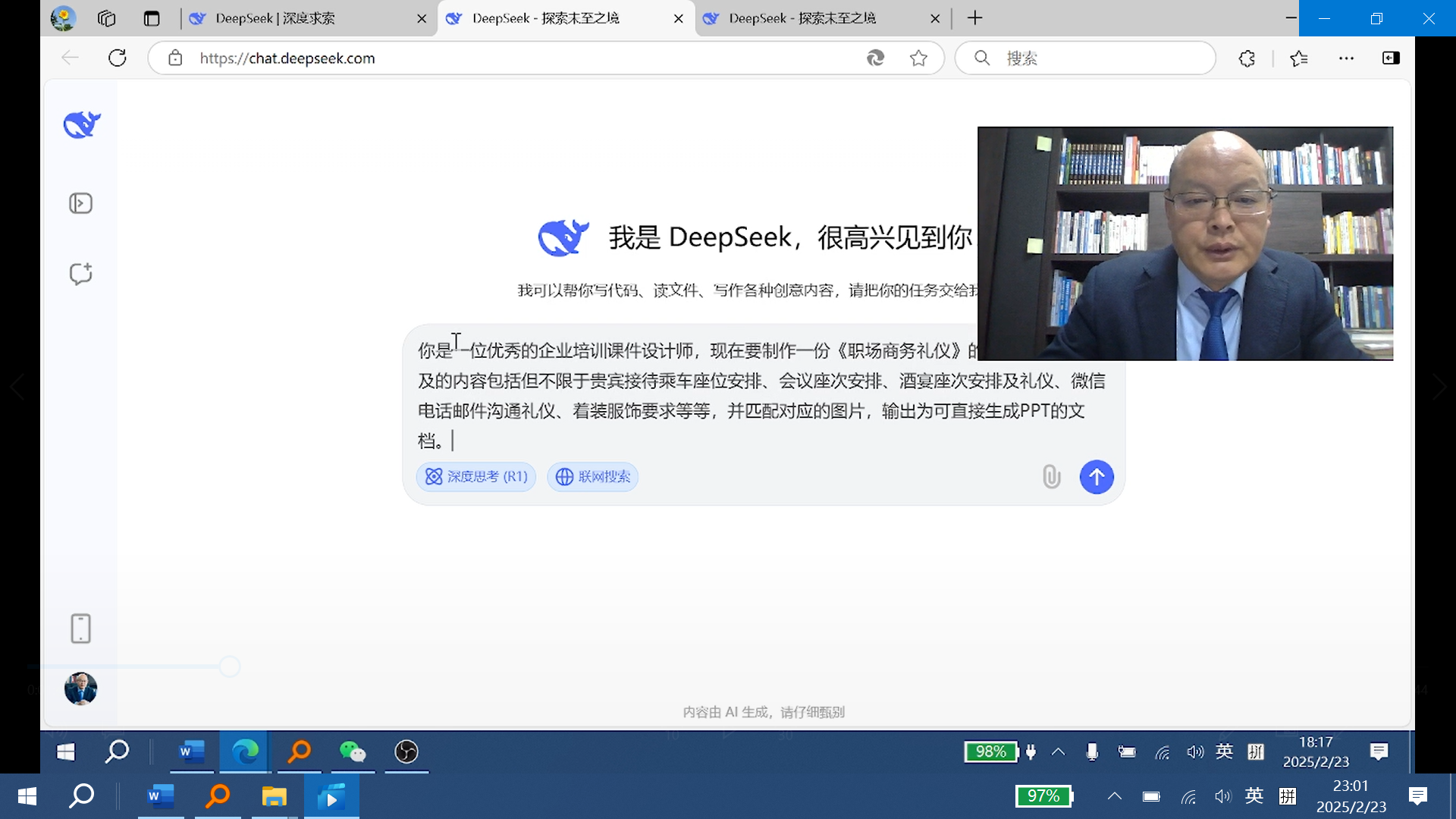Viewport: 1456px width, 819px height.
Task: Open the browser settings and more menu
Action: [1346, 58]
